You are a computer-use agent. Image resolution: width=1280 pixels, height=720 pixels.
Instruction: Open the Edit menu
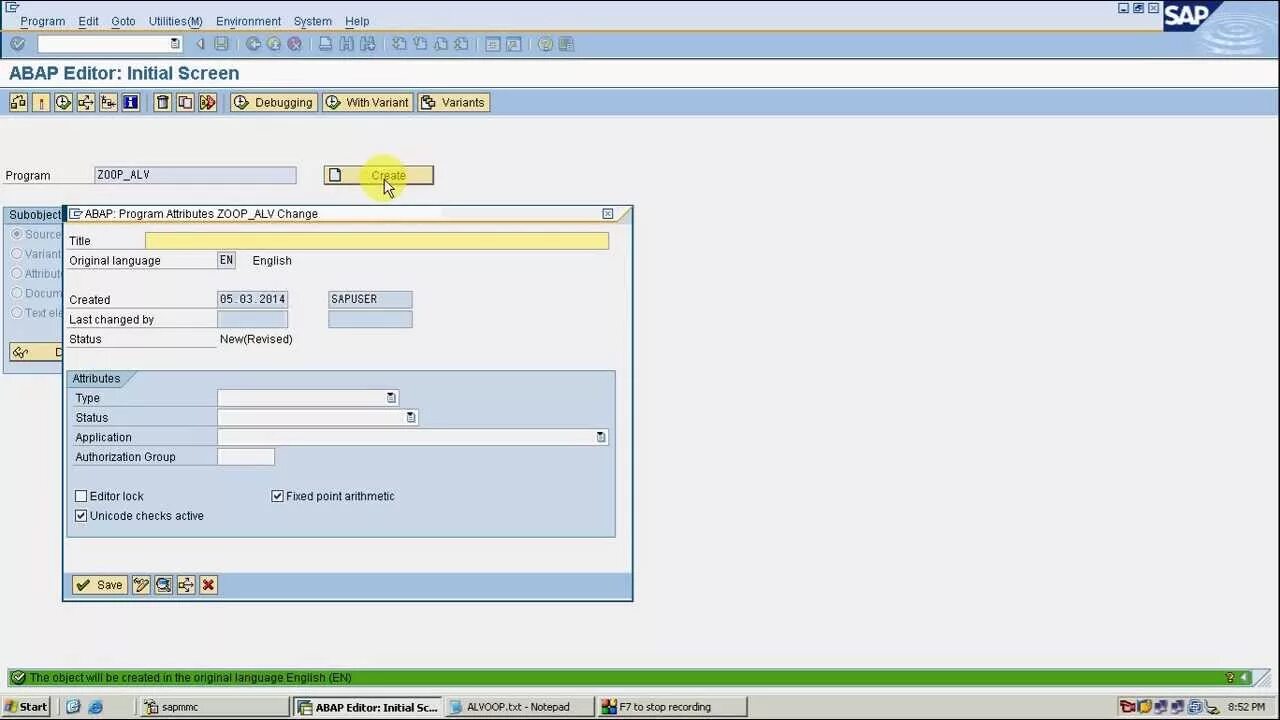[88, 21]
